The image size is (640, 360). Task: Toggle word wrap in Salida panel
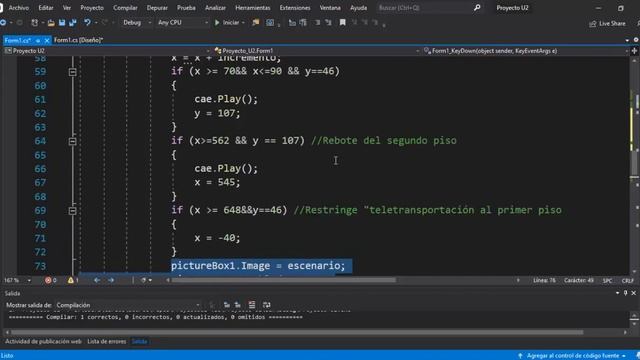267,305
